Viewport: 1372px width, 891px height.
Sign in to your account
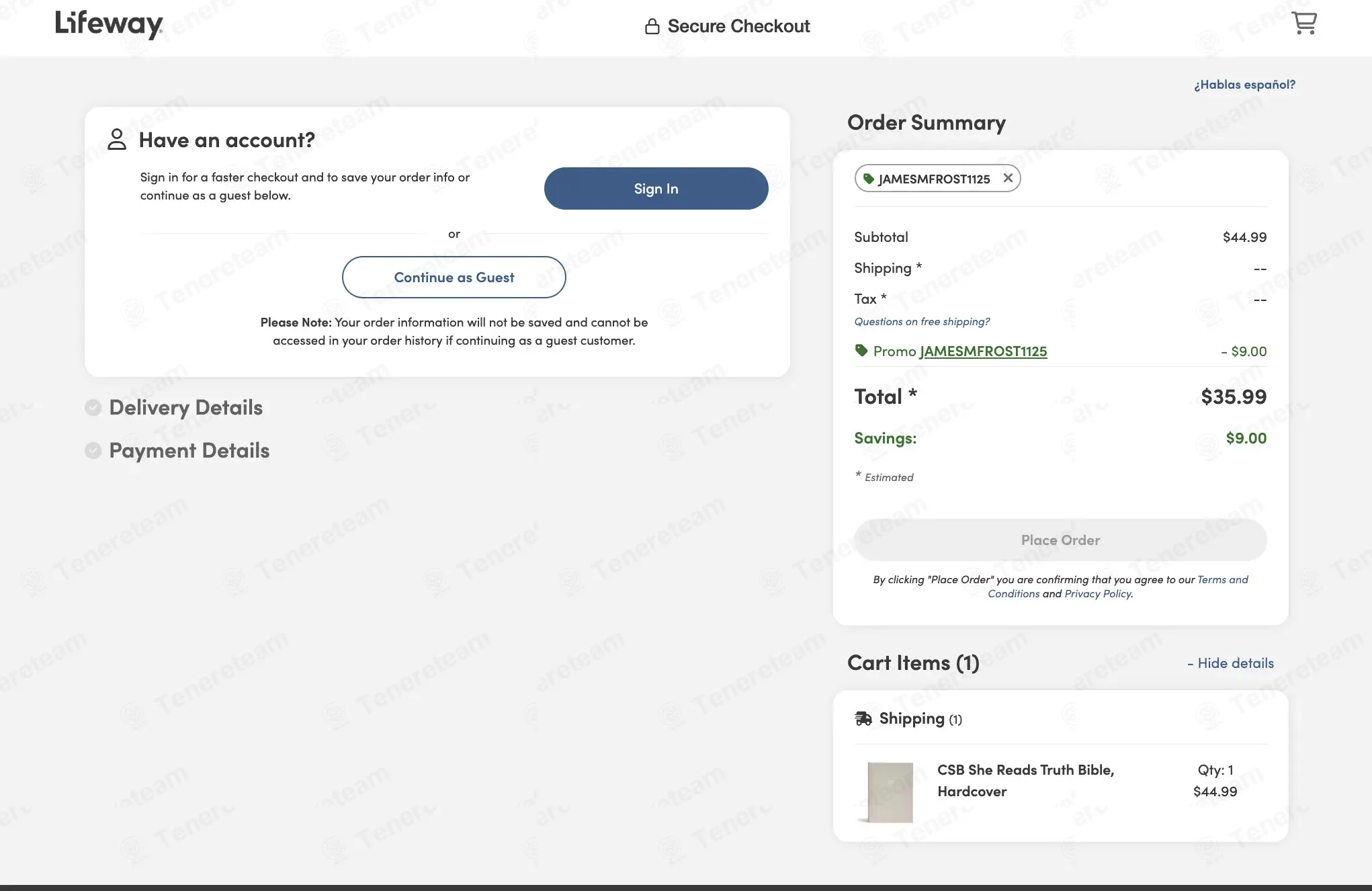point(656,188)
